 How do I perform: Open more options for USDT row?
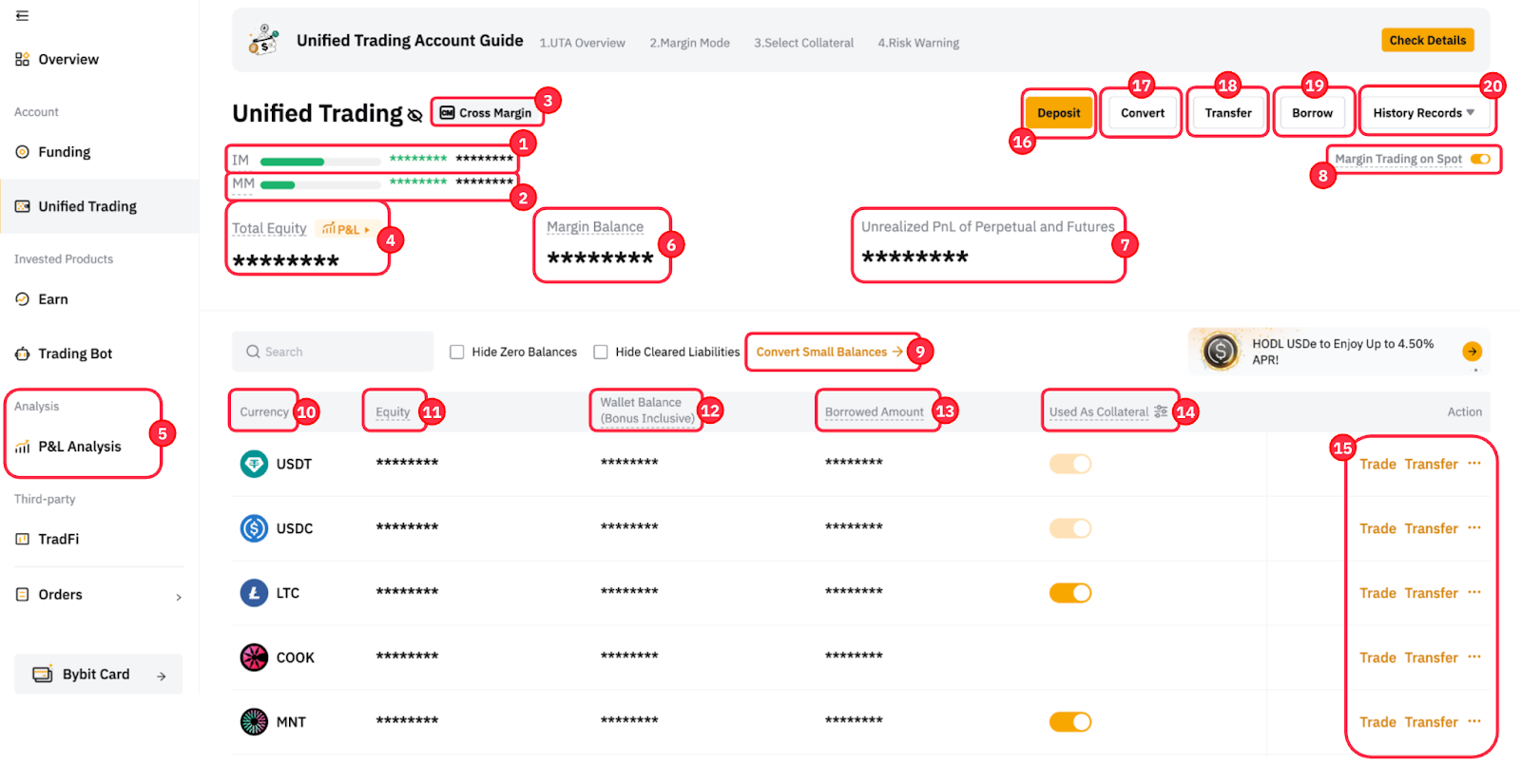[1474, 464]
